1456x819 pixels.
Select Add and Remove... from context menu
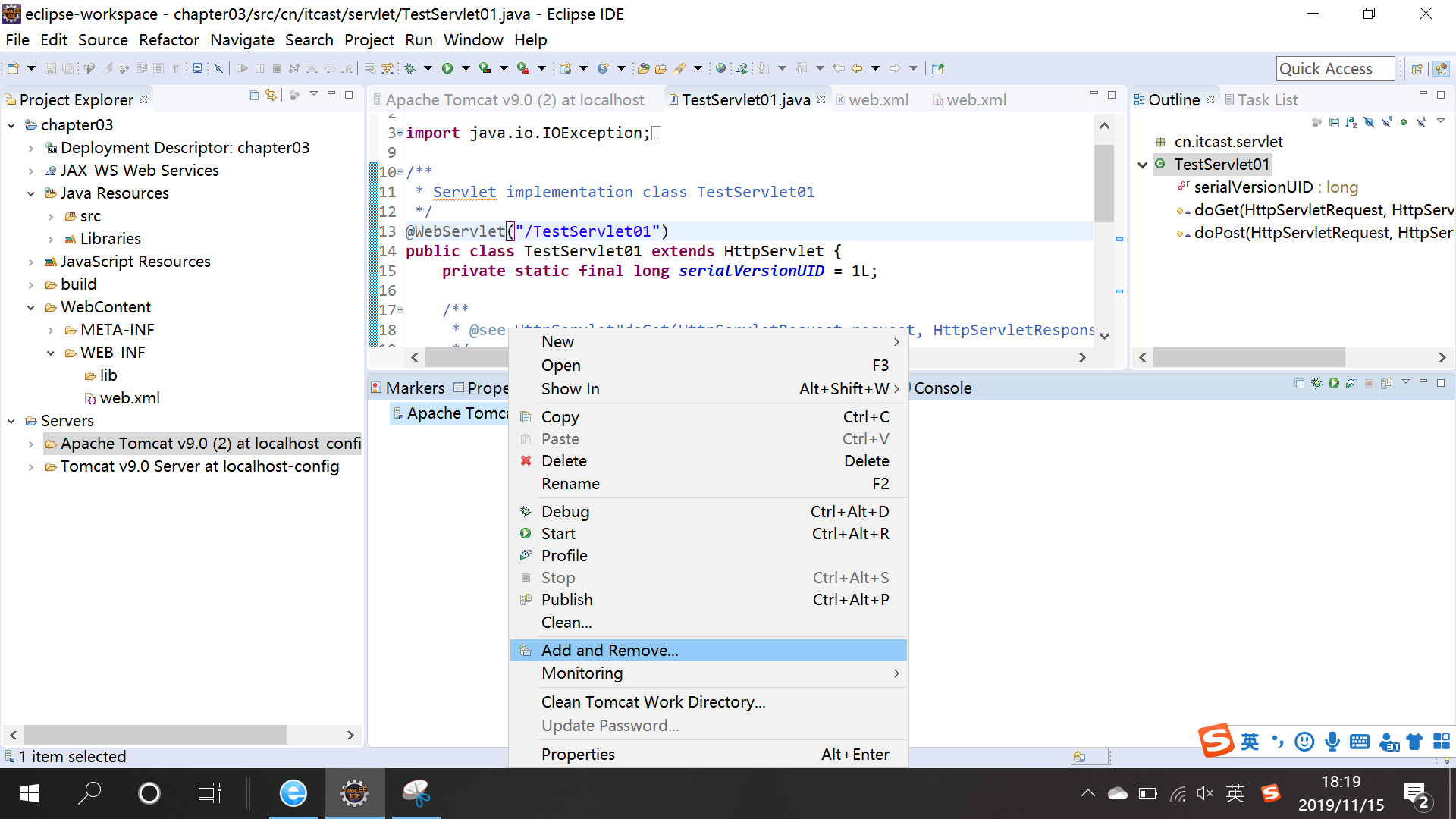coord(609,651)
